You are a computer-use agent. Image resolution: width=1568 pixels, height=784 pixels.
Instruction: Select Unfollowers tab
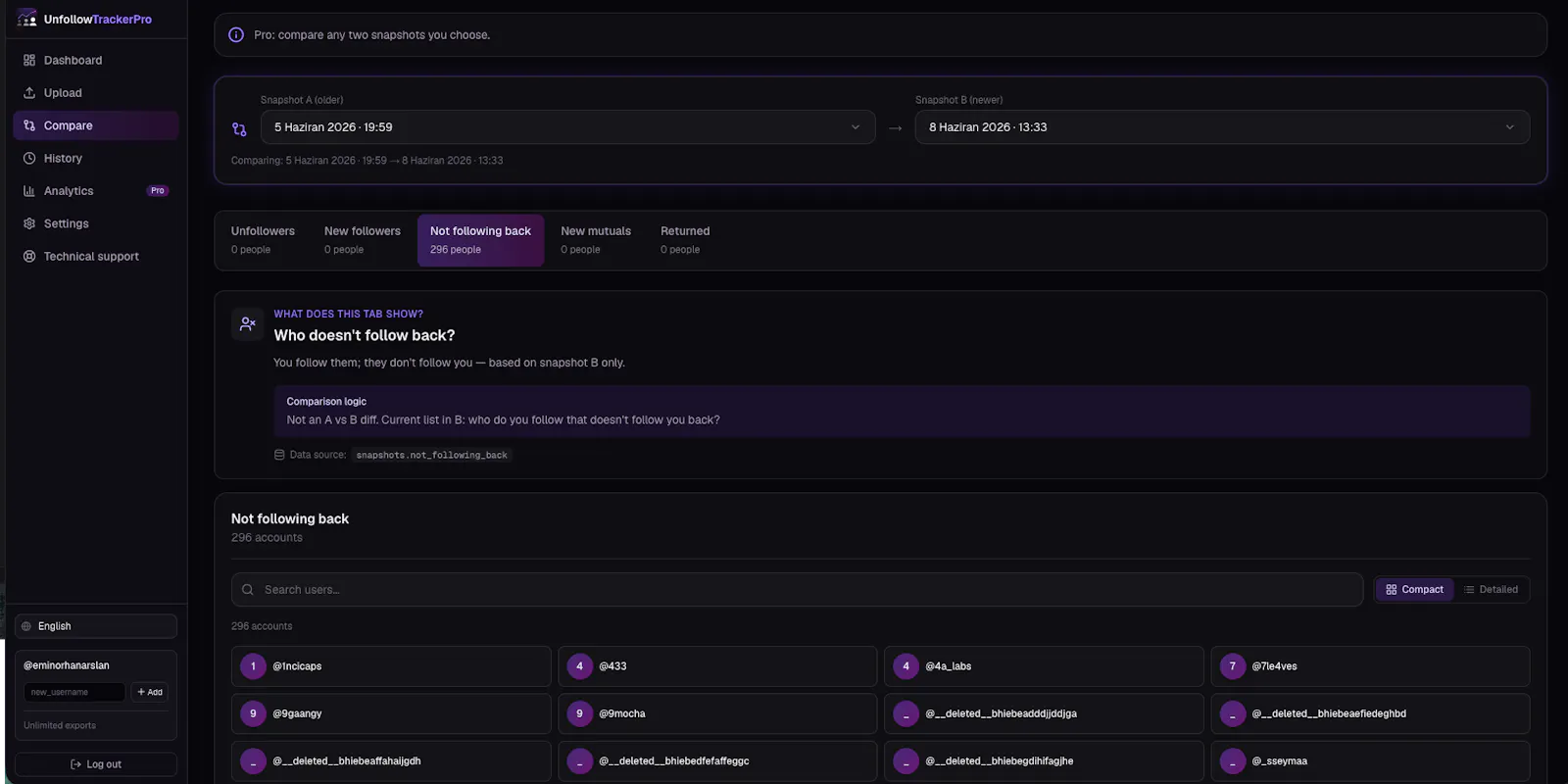coord(263,240)
